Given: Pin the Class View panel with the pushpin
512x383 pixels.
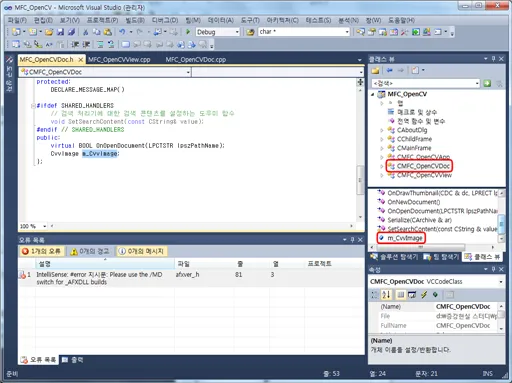Looking at the screenshot, I should (x=494, y=59).
